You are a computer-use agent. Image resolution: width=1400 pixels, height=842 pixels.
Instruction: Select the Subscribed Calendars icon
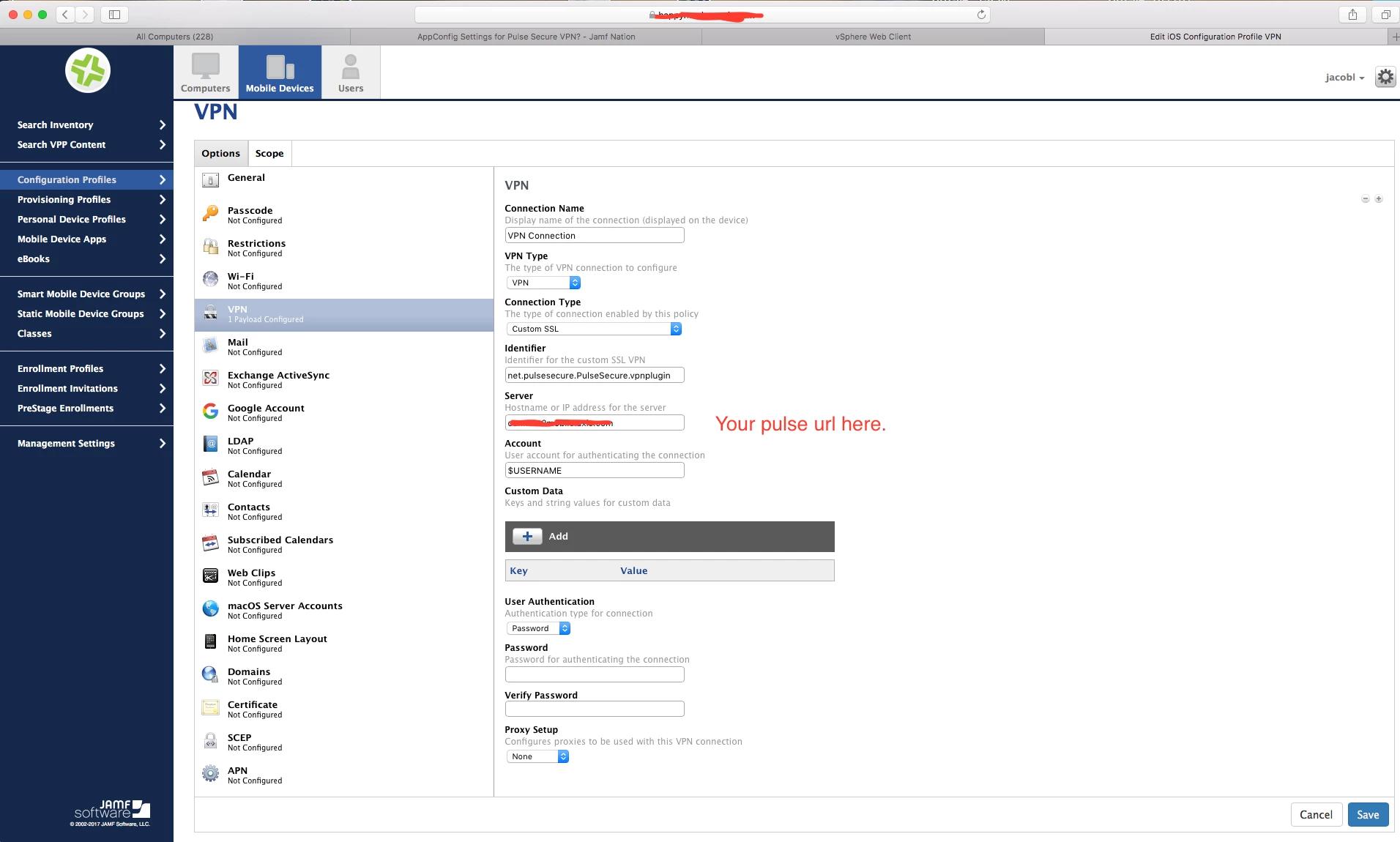click(x=211, y=543)
